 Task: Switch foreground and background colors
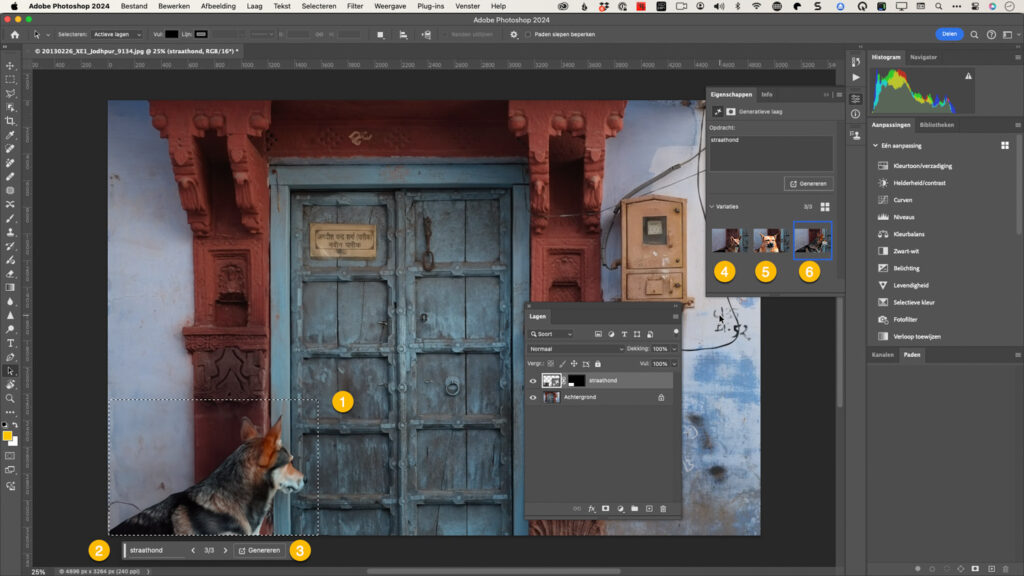[15, 424]
